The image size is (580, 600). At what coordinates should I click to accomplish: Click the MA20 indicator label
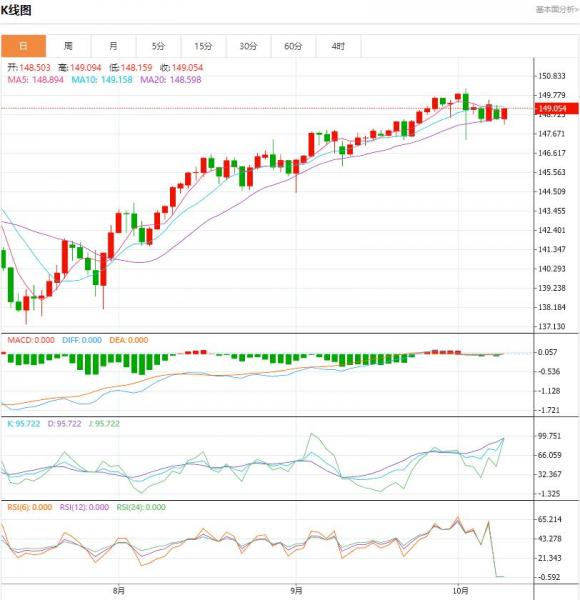(171, 80)
